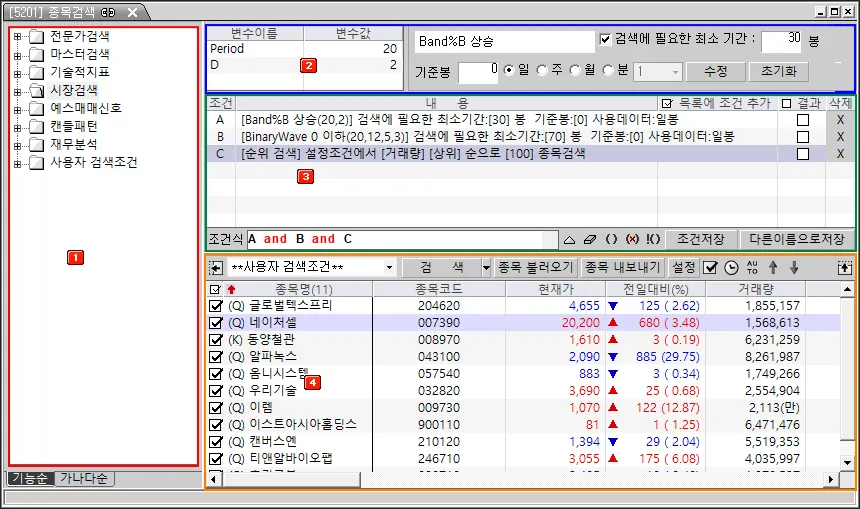Delete condition A with its X
The height and width of the screenshot is (509, 860).
tap(840, 120)
